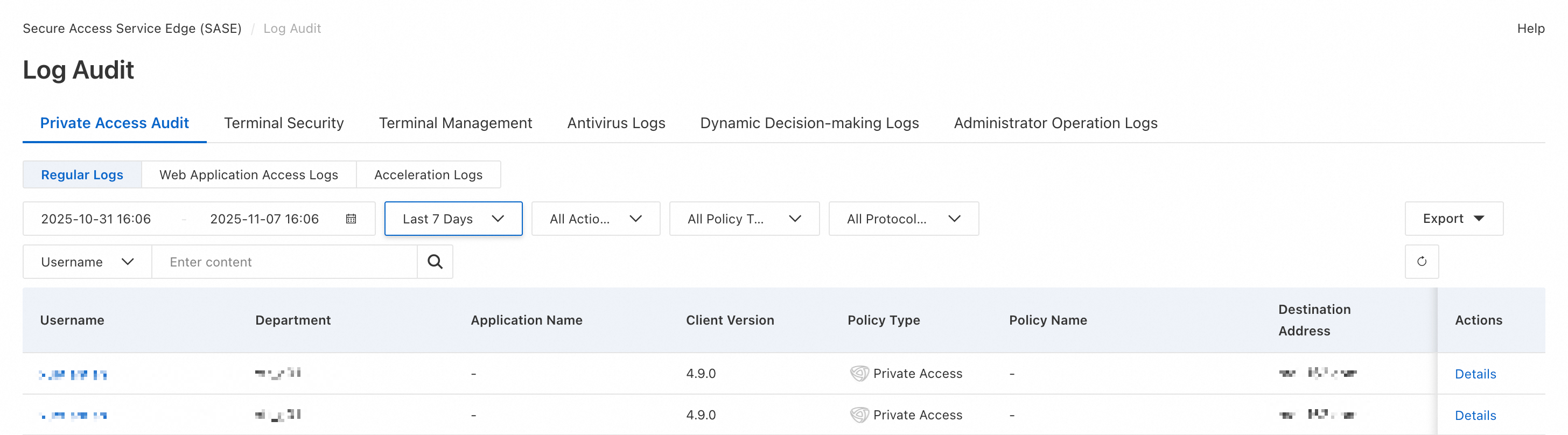
Task: Open the Last 7 Days dropdown
Action: [453, 219]
